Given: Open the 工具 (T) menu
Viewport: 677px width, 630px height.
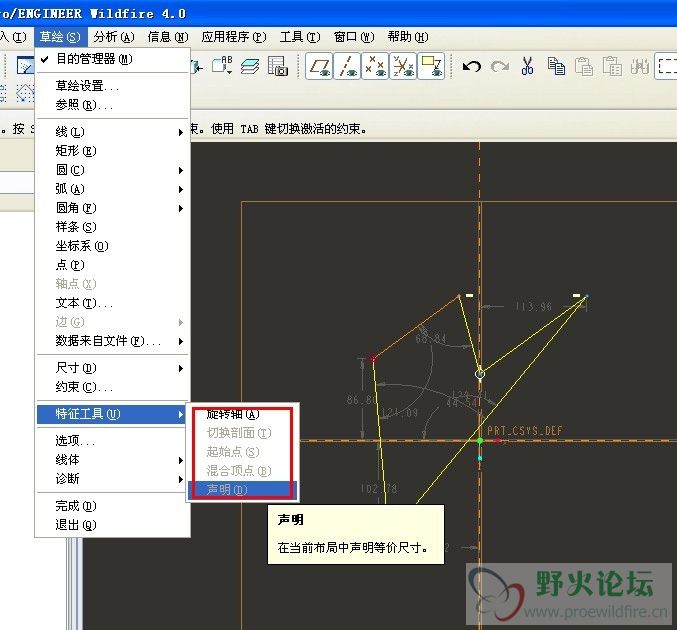Looking at the screenshot, I should 300,37.
